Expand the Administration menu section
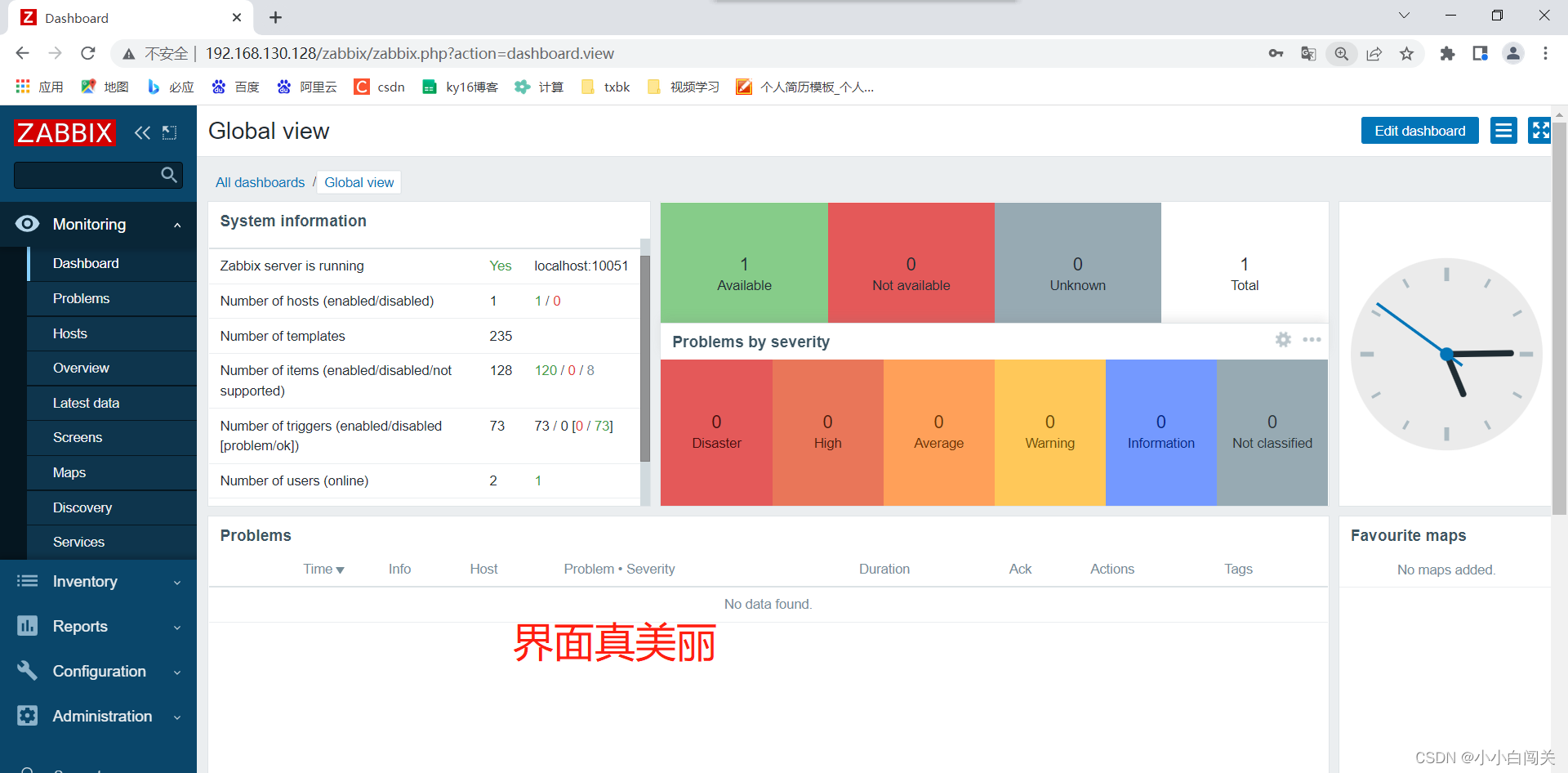 click(x=177, y=717)
